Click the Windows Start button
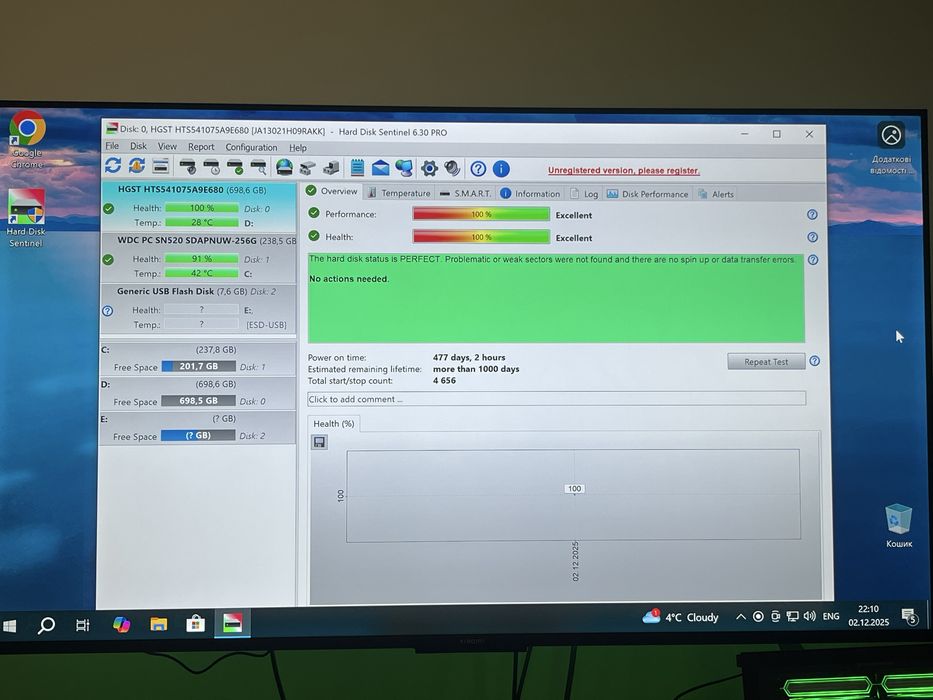933x700 pixels. coord(10,626)
